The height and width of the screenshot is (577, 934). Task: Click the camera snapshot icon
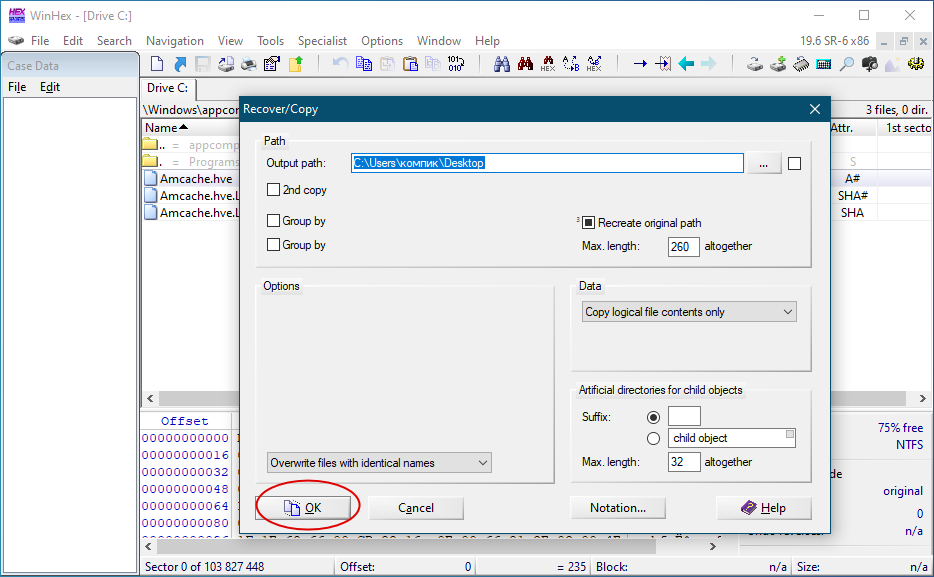click(x=870, y=64)
